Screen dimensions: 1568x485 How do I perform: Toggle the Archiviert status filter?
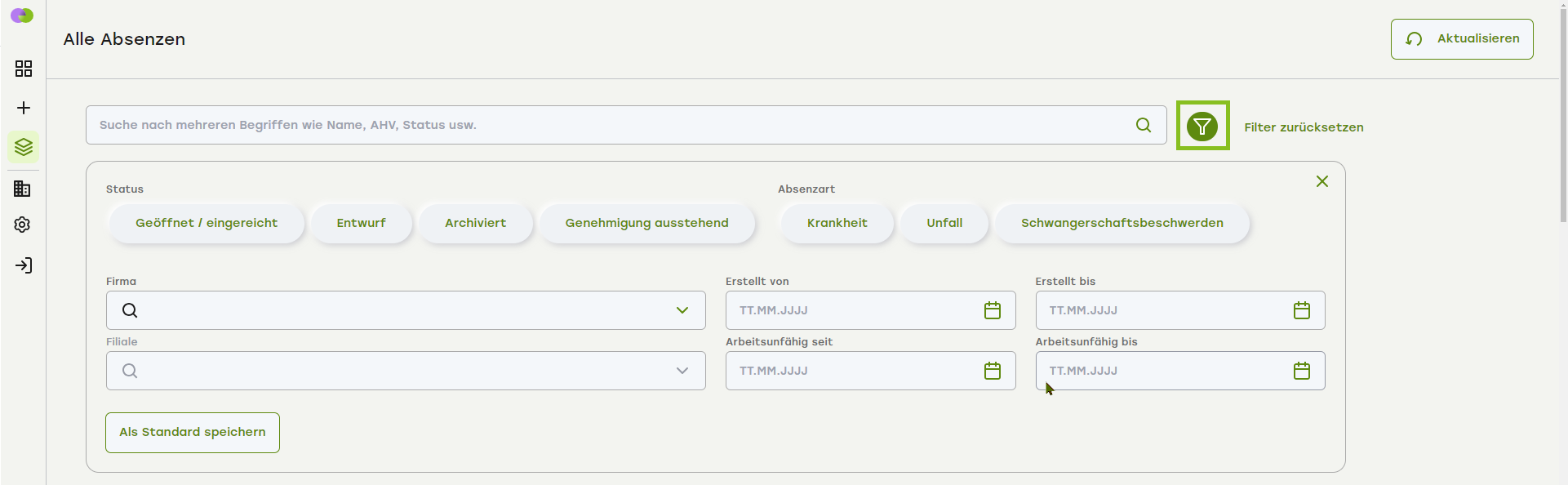[475, 223]
